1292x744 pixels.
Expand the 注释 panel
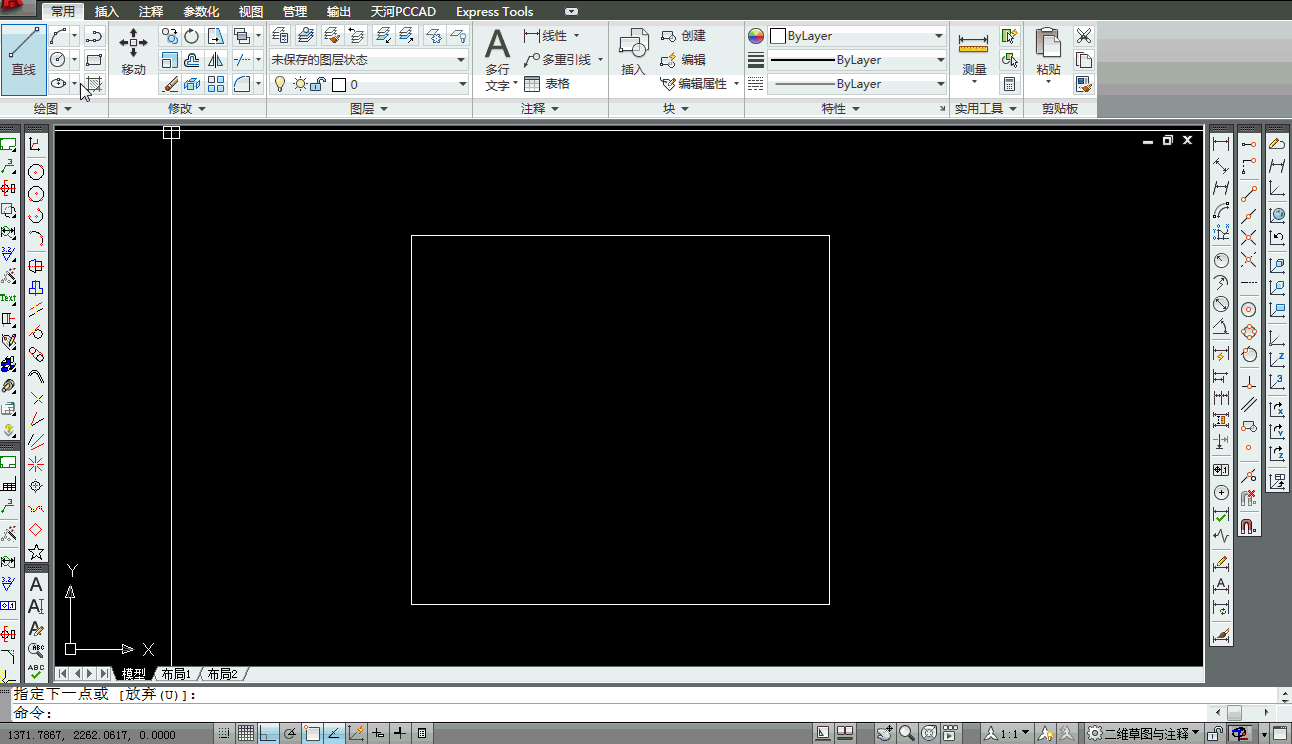pyautogui.click(x=540, y=108)
